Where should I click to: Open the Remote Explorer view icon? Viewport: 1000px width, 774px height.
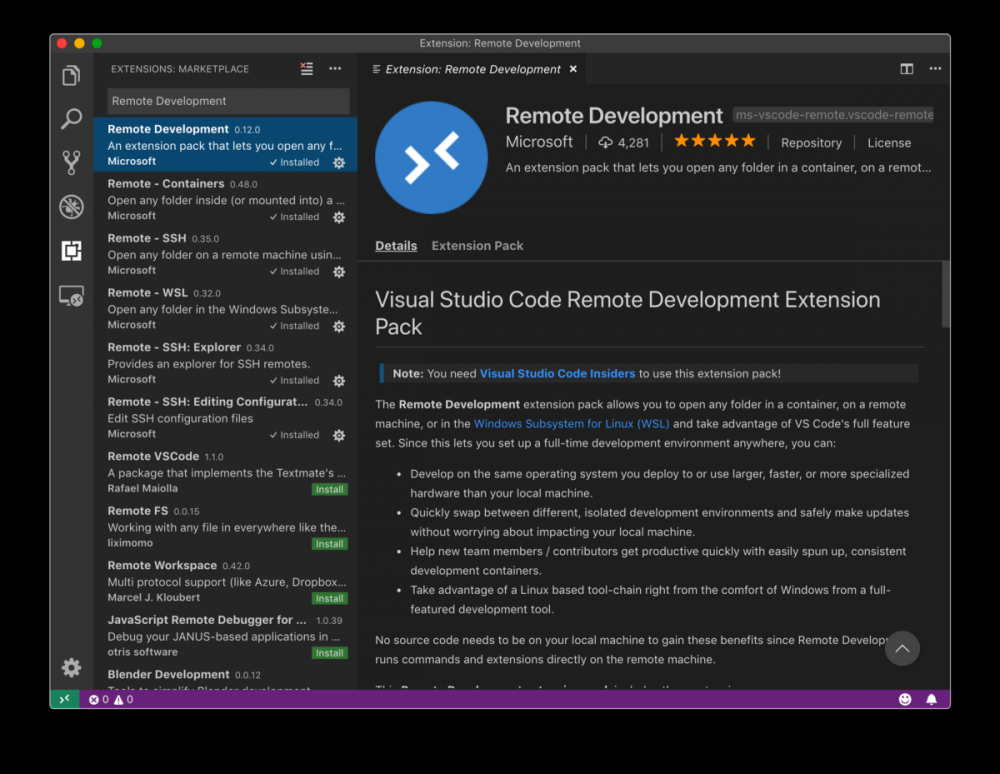[x=71, y=296]
